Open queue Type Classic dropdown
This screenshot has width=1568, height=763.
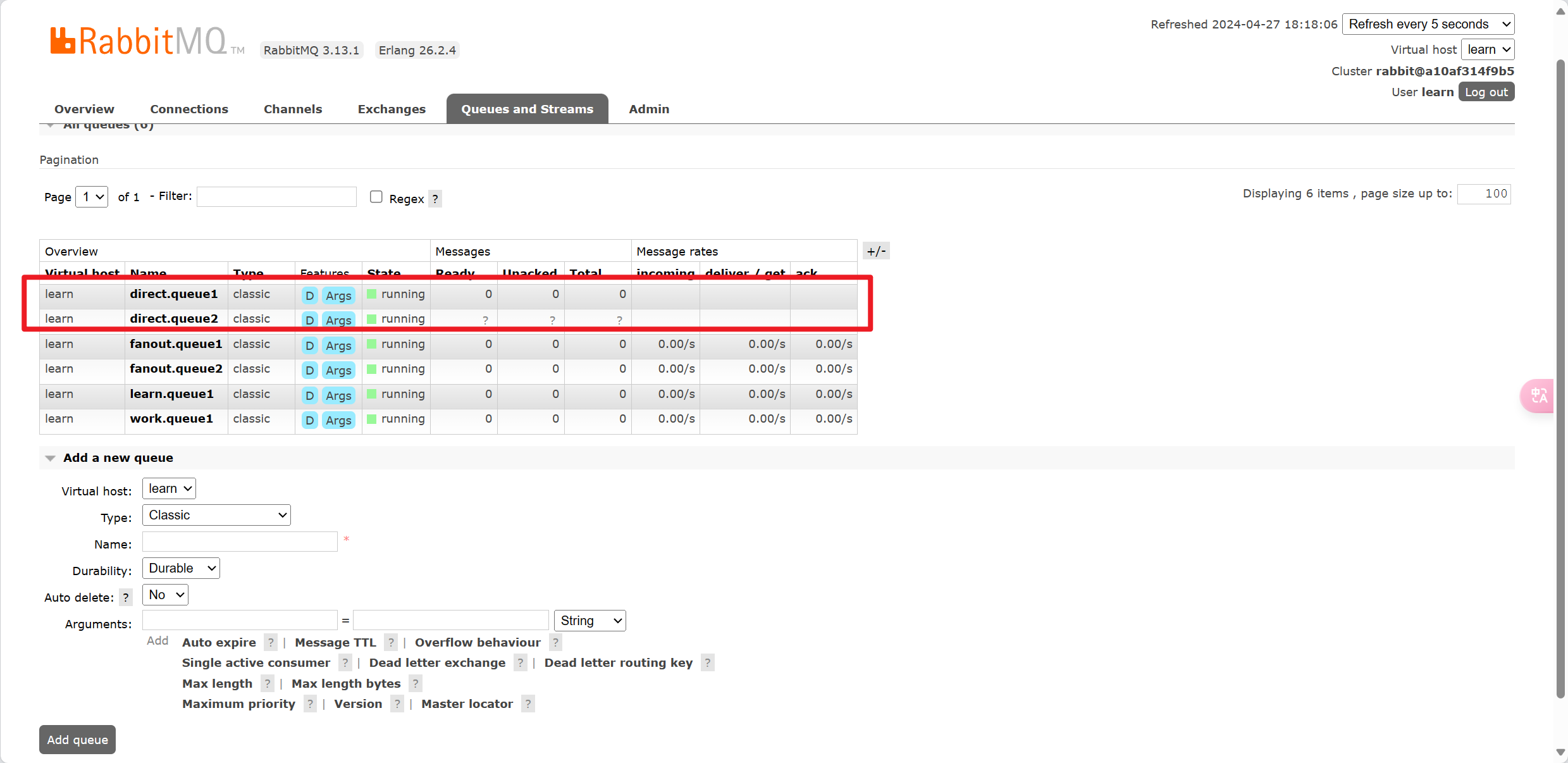216,515
